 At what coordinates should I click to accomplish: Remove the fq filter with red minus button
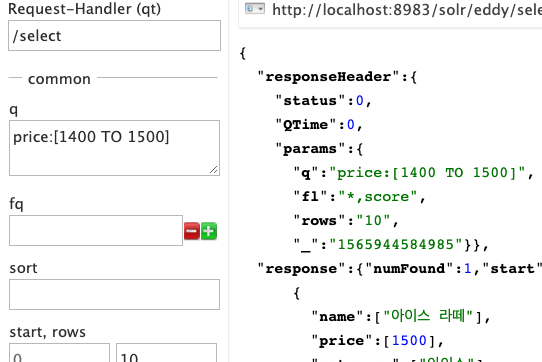pyautogui.click(x=191, y=231)
